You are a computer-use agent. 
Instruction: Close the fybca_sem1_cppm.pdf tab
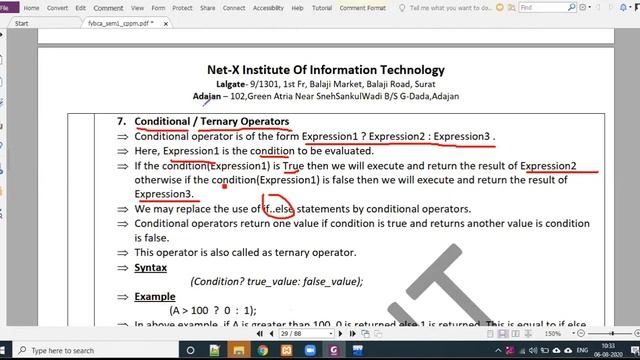(x=166, y=24)
